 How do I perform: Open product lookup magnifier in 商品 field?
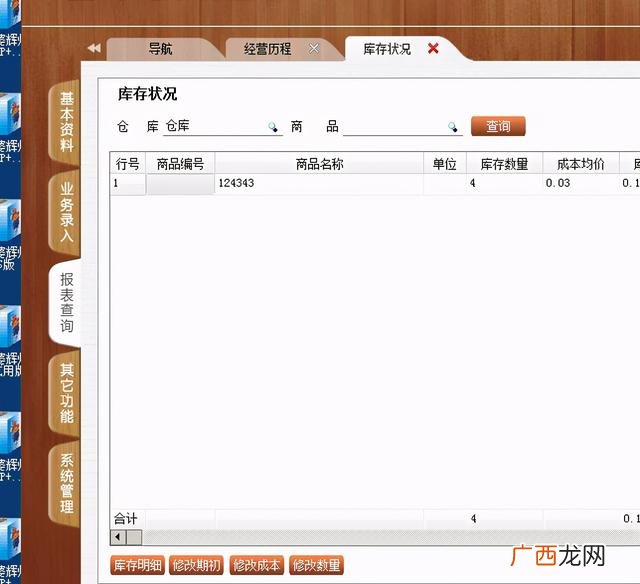(x=453, y=127)
